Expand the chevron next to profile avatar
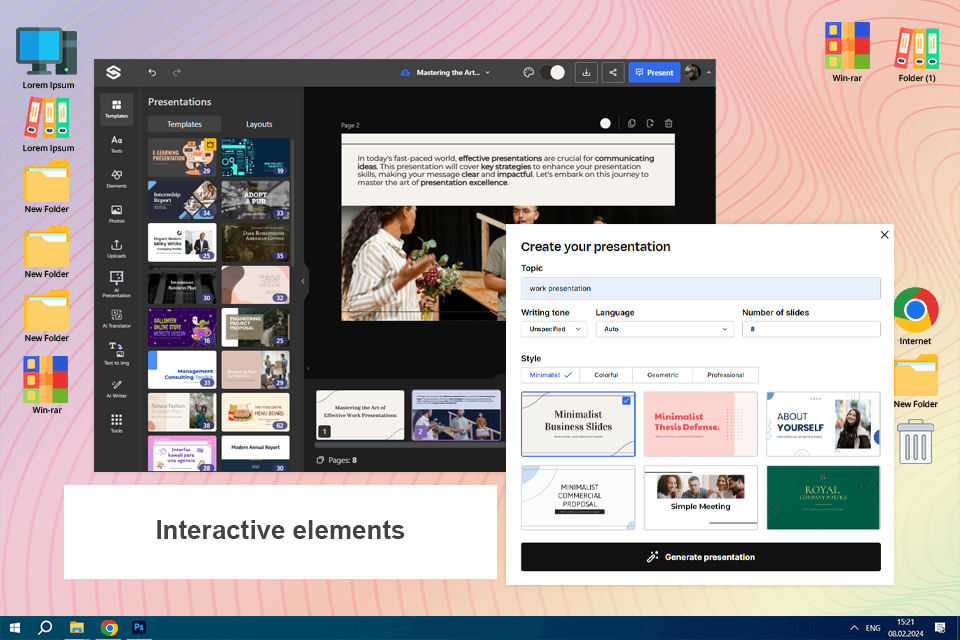 click(708, 72)
